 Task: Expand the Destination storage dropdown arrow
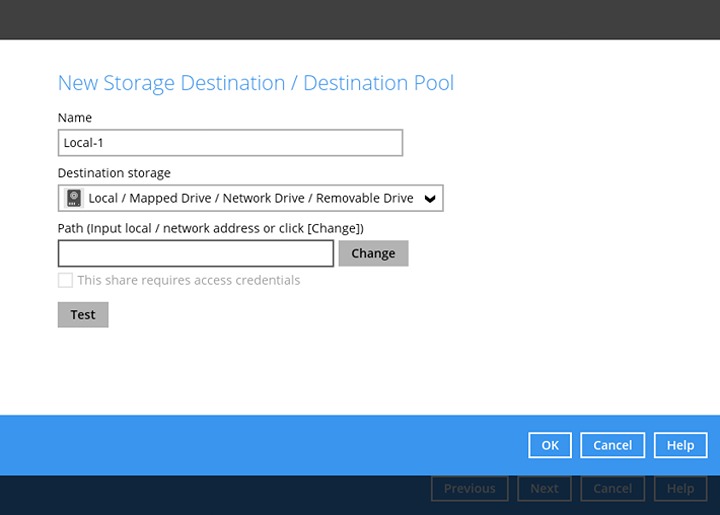coord(430,198)
